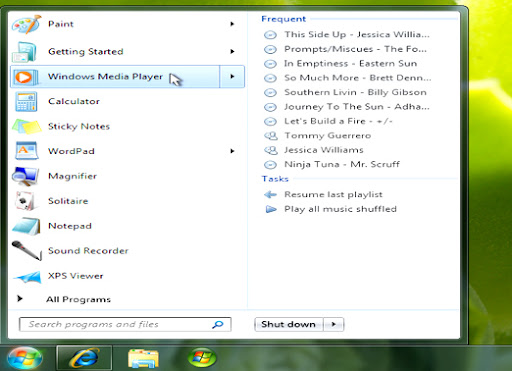The height and width of the screenshot is (371, 512).
Task: Play This Side Up - Jessica Willia...
Action: [357, 35]
